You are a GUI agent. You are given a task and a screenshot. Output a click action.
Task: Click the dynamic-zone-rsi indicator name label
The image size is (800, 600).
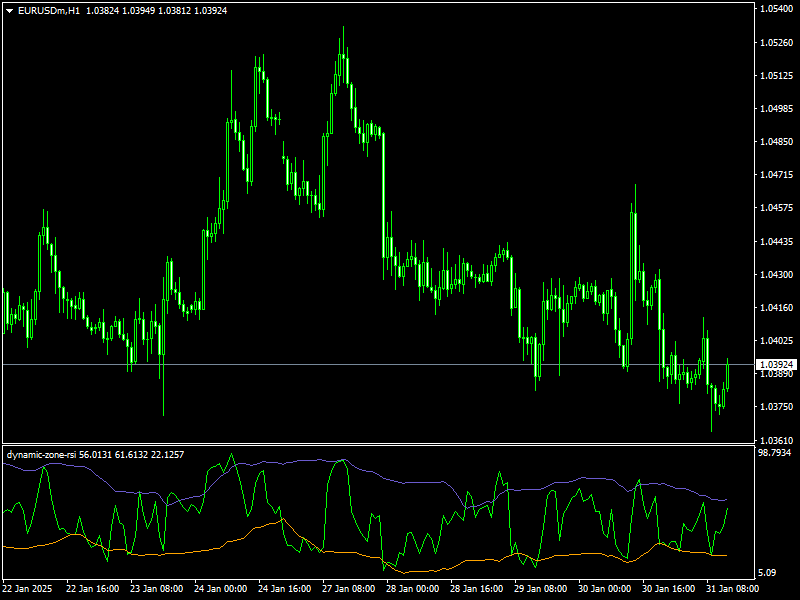pyautogui.click(x=41, y=453)
